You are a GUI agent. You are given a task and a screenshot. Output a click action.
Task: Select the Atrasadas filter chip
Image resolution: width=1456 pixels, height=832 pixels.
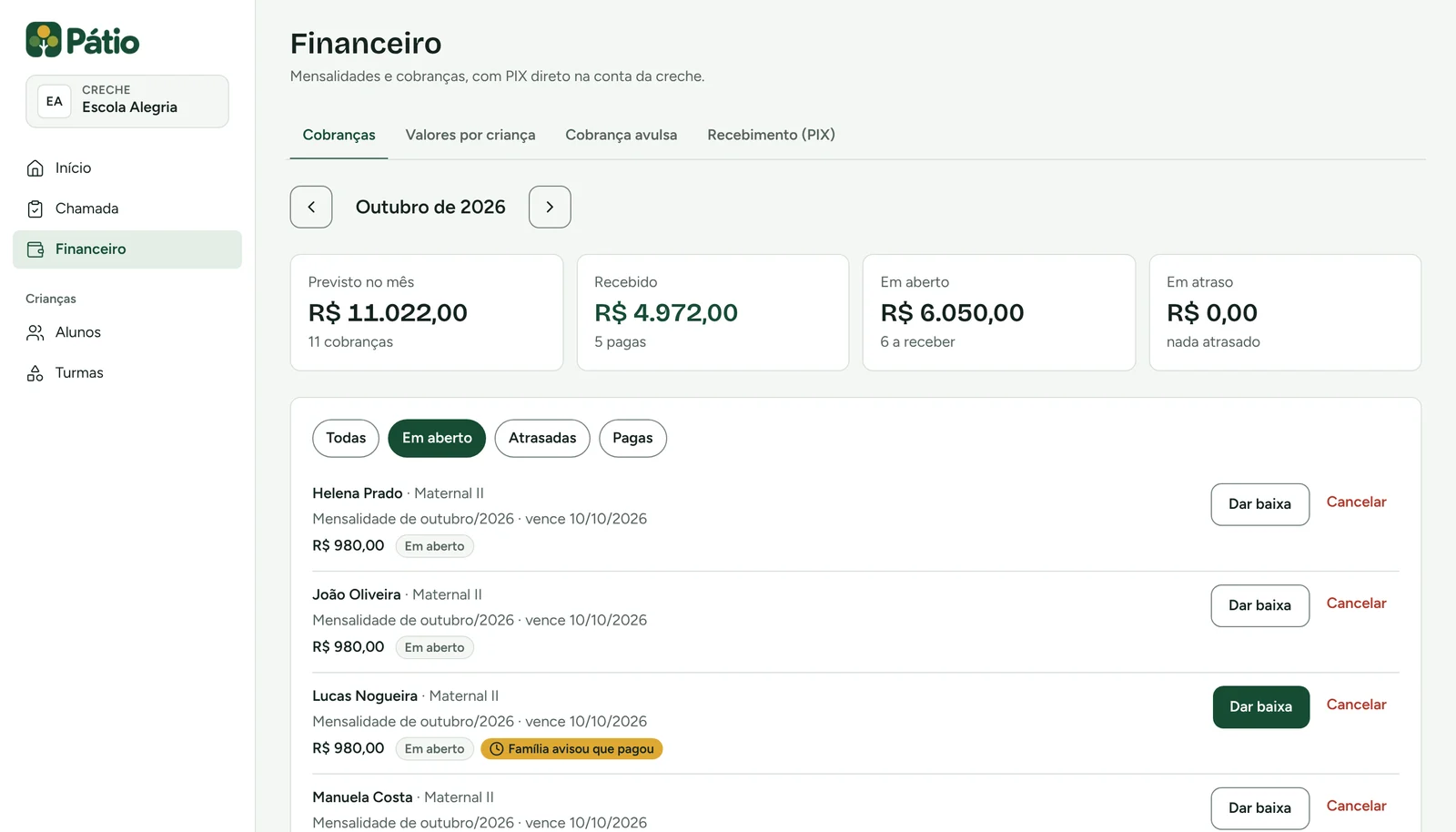(542, 438)
